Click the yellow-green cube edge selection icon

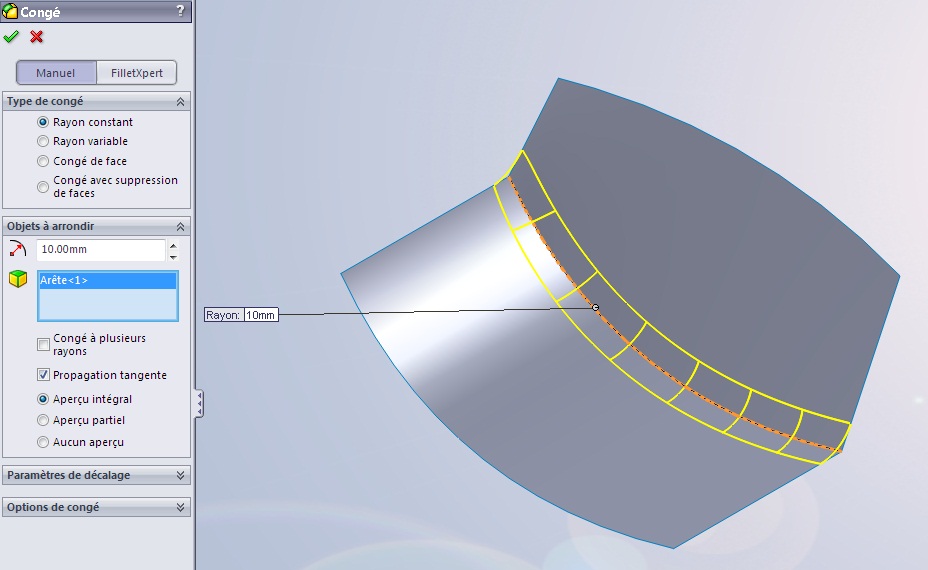pos(17,279)
